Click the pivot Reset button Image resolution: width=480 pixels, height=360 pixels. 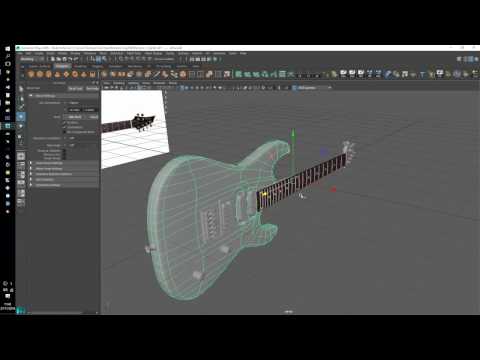point(93,117)
